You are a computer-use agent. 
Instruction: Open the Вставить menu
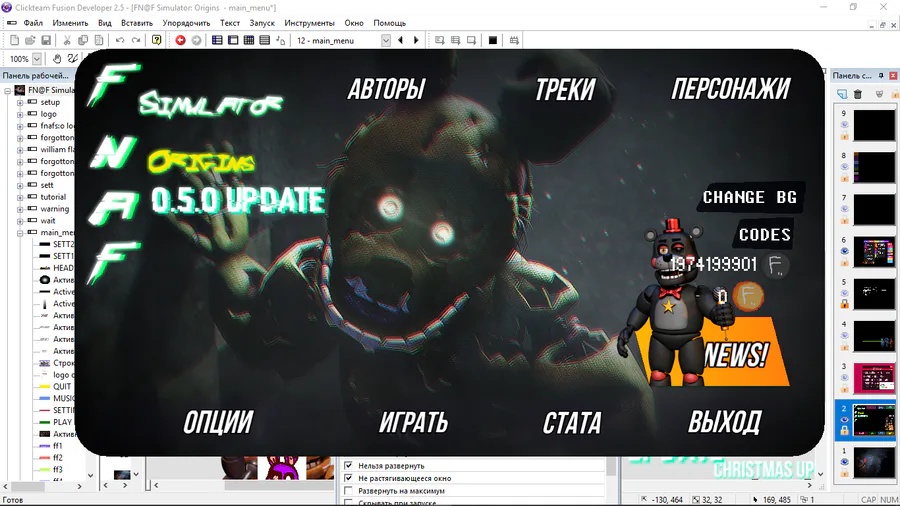coord(137,23)
